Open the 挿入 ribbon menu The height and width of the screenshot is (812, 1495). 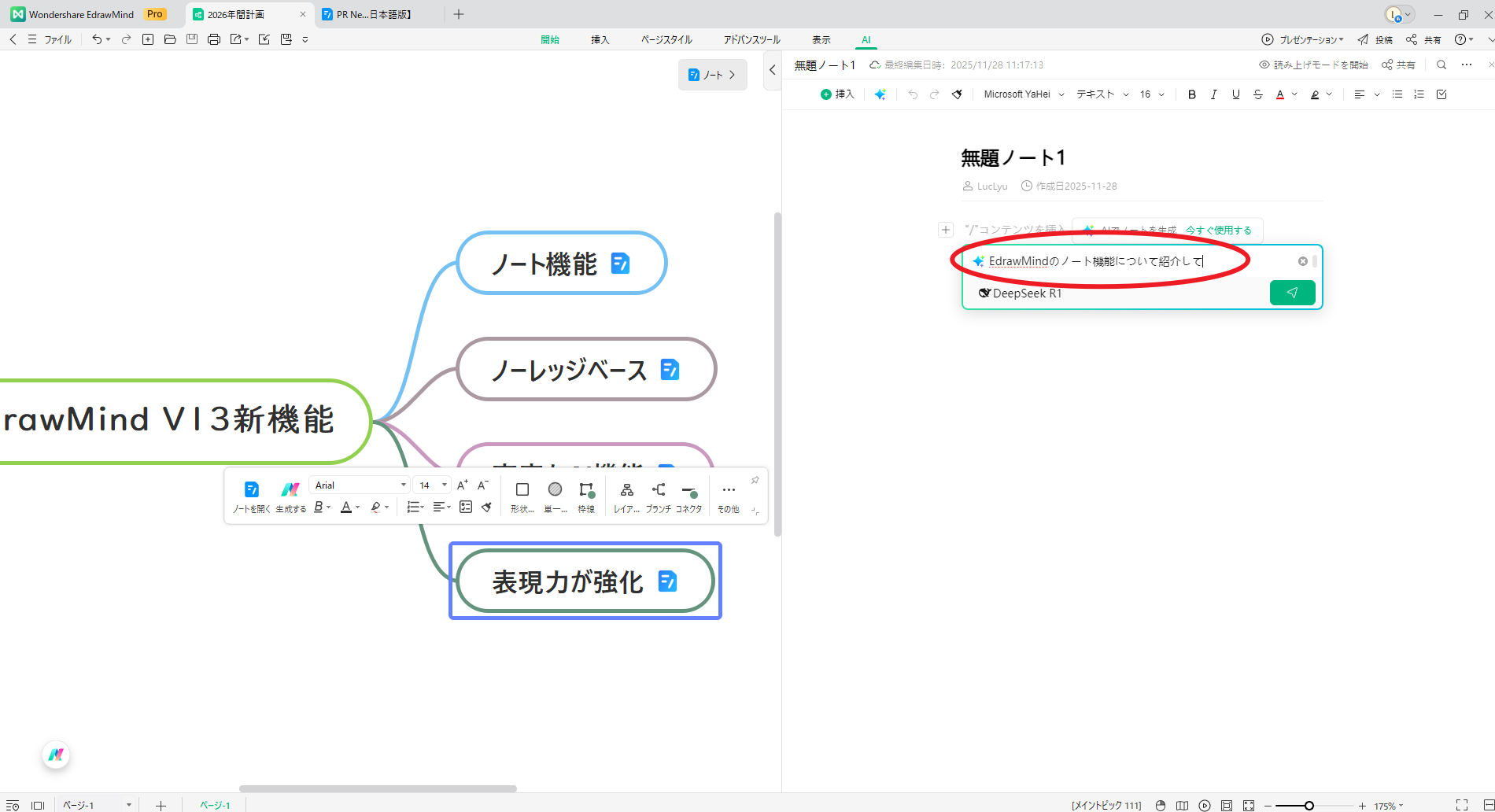pos(600,39)
